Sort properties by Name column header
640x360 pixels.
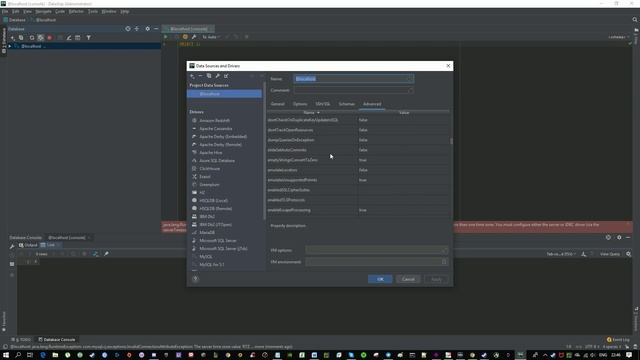[x=311, y=113]
